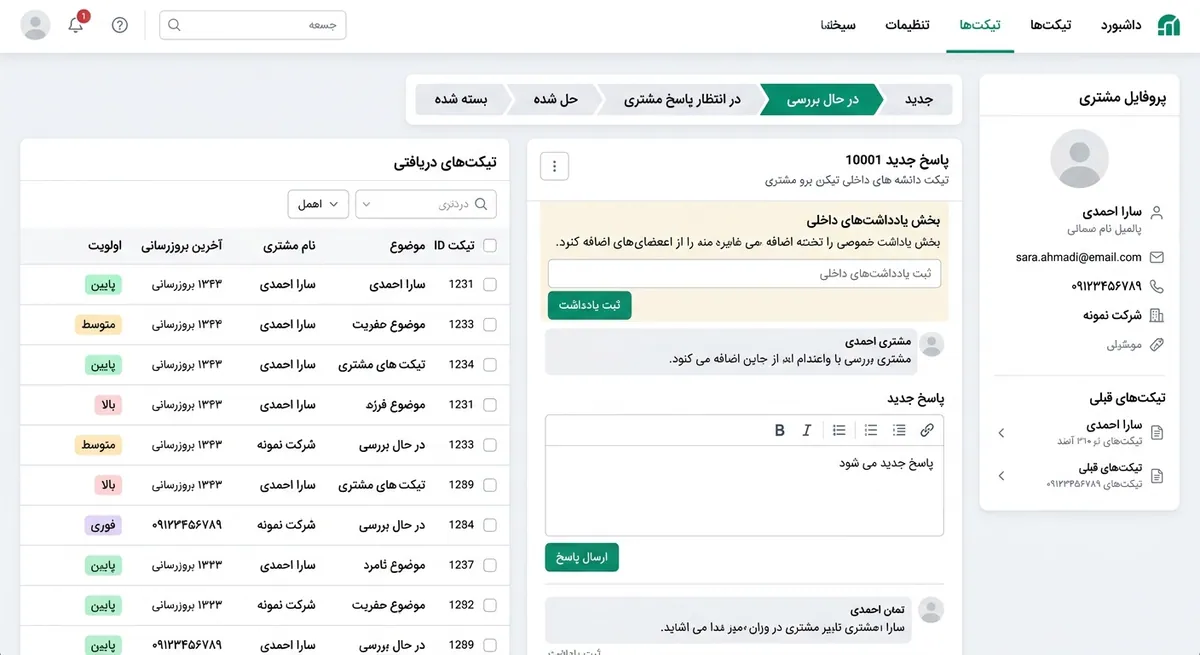Click the tag icon beside موشولی

point(1157,344)
